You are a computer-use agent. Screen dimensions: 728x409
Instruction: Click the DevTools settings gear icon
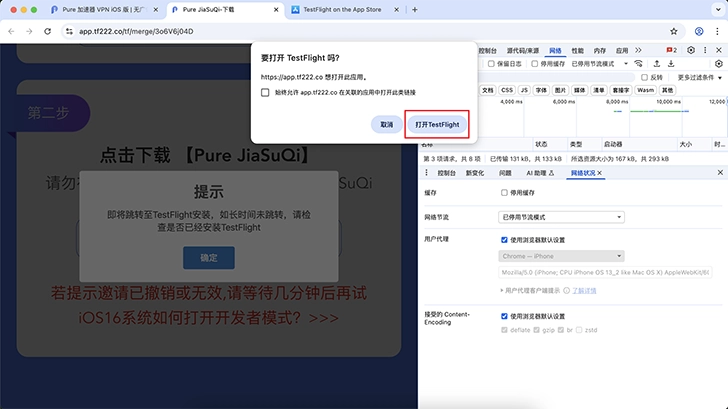(x=690, y=49)
